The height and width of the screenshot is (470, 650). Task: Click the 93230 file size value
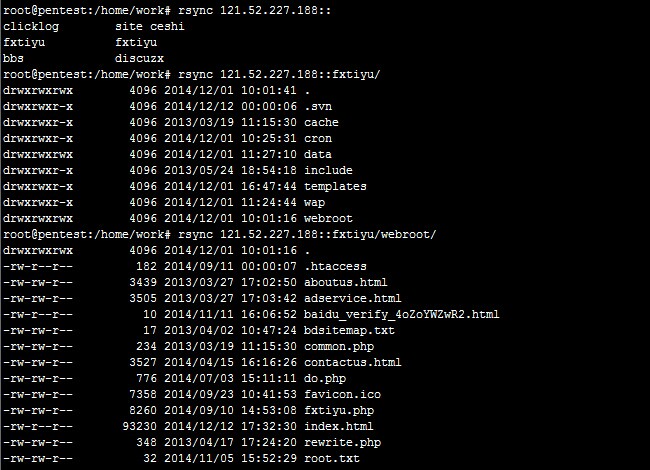(x=140, y=426)
